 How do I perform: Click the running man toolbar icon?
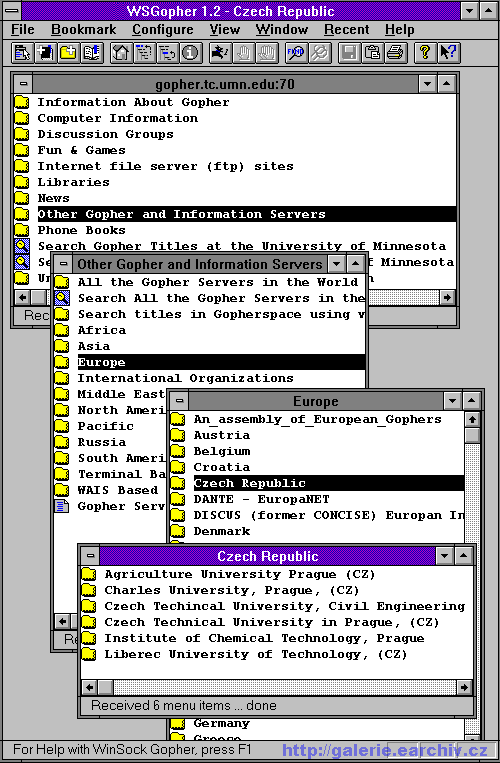point(220,52)
